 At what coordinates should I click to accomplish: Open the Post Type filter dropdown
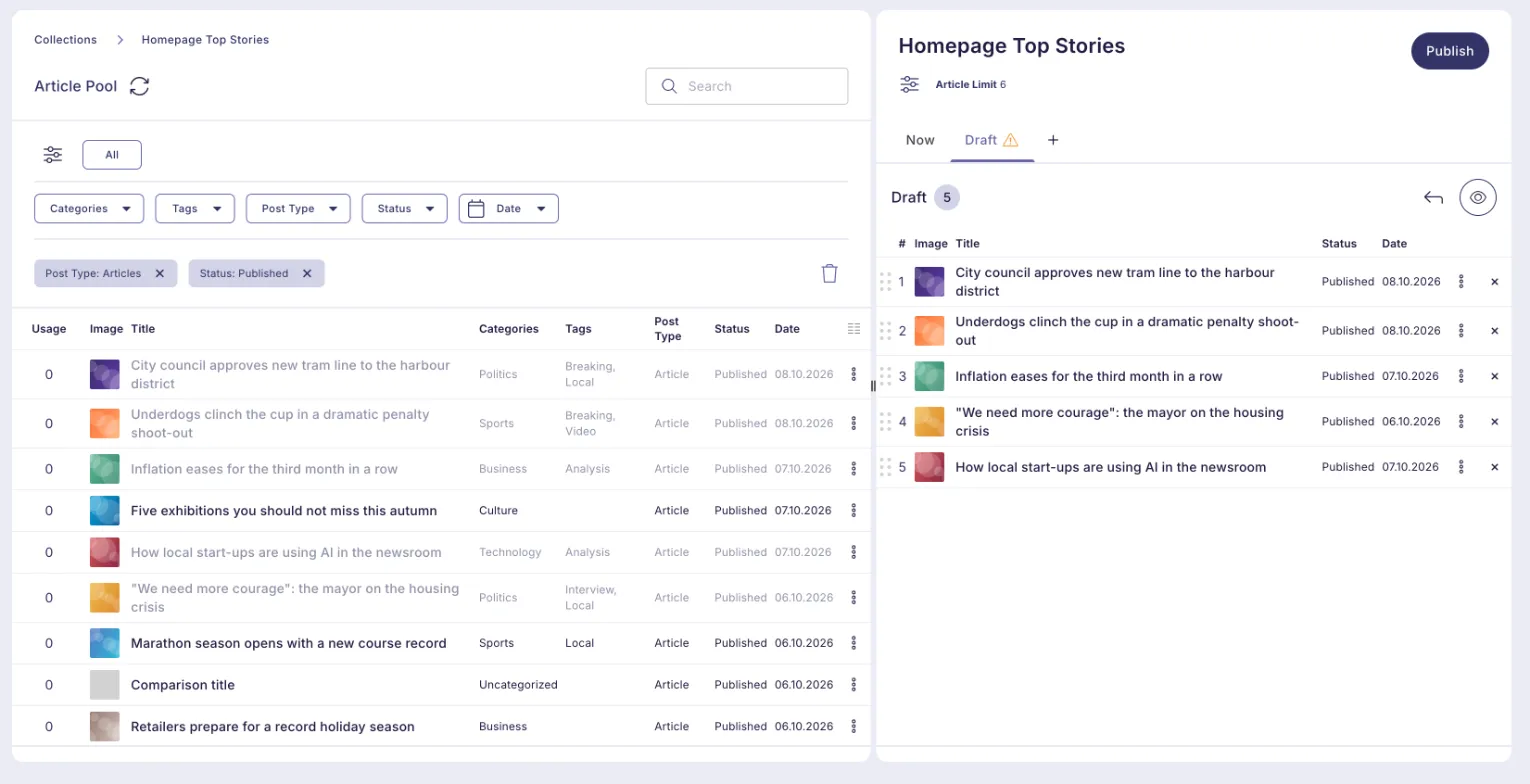pos(298,208)
